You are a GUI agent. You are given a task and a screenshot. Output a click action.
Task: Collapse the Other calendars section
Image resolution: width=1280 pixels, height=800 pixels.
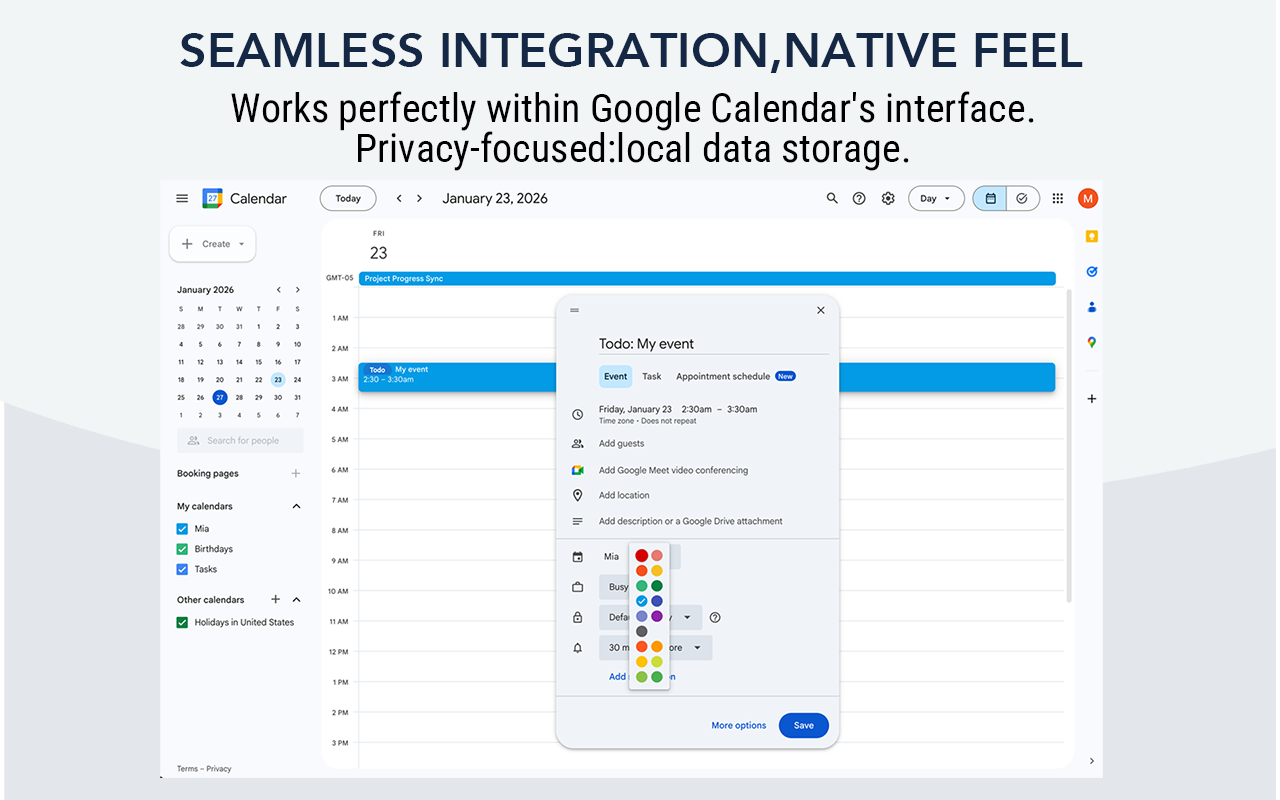(x=296, y=600)
